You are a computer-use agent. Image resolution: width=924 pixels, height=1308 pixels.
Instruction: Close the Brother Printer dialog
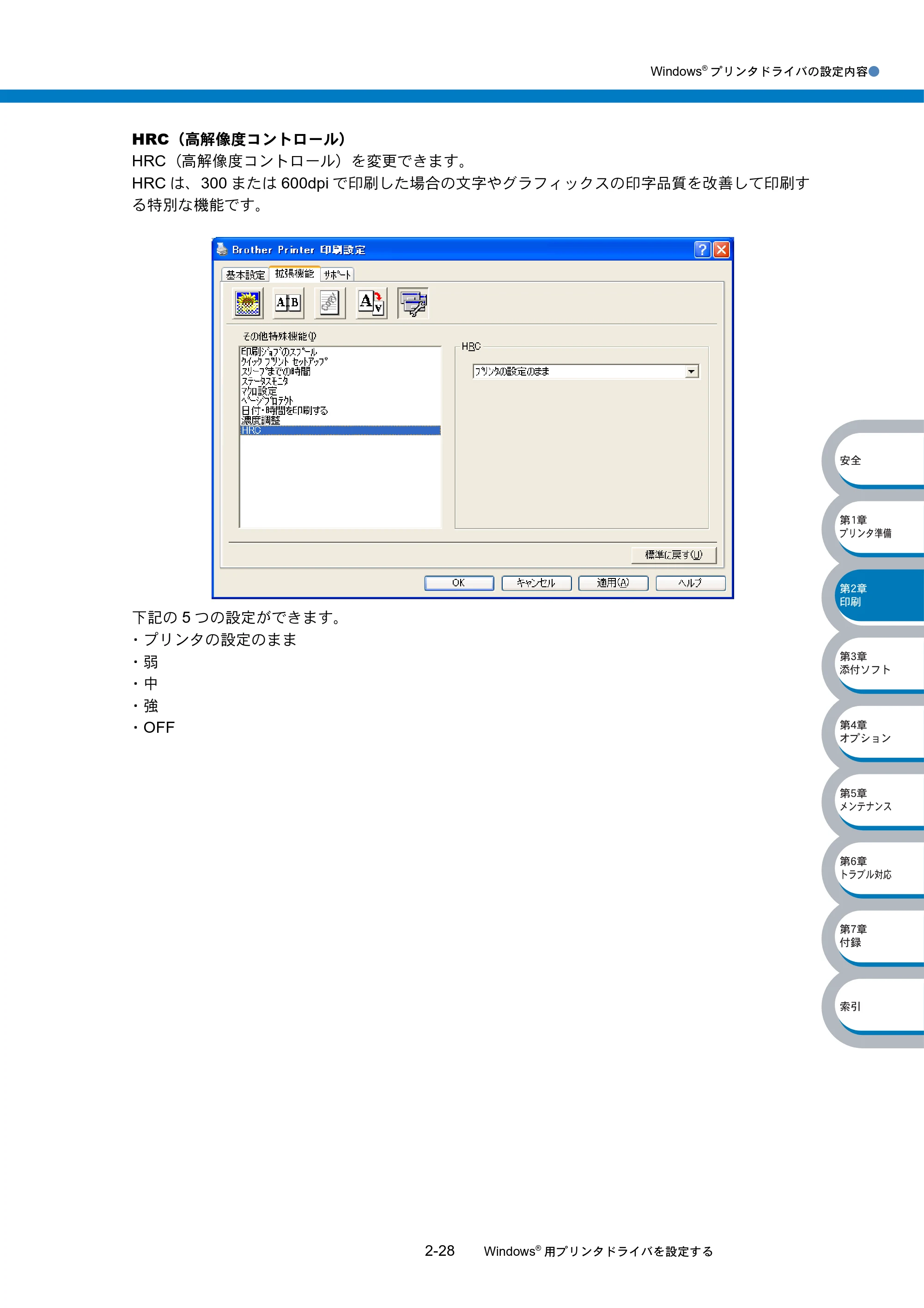point(721,249)
